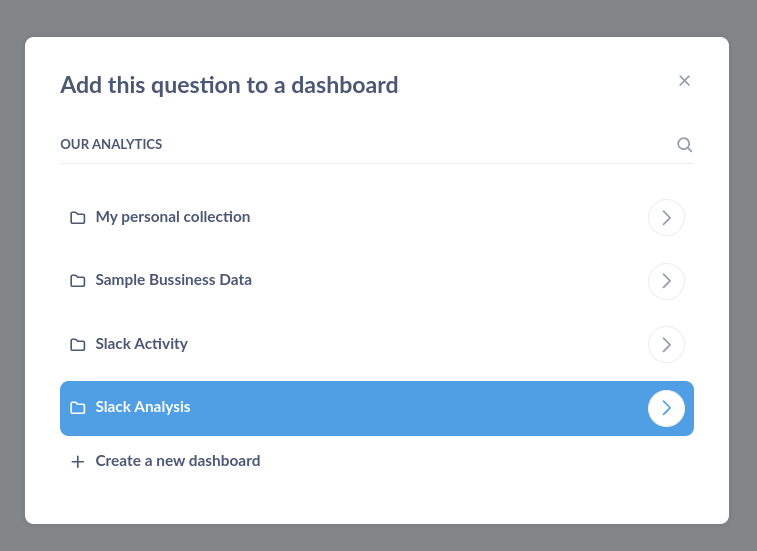Close the add-to-dashboard dialog
Screen dimensions: 757x551
tap(684, 81)
